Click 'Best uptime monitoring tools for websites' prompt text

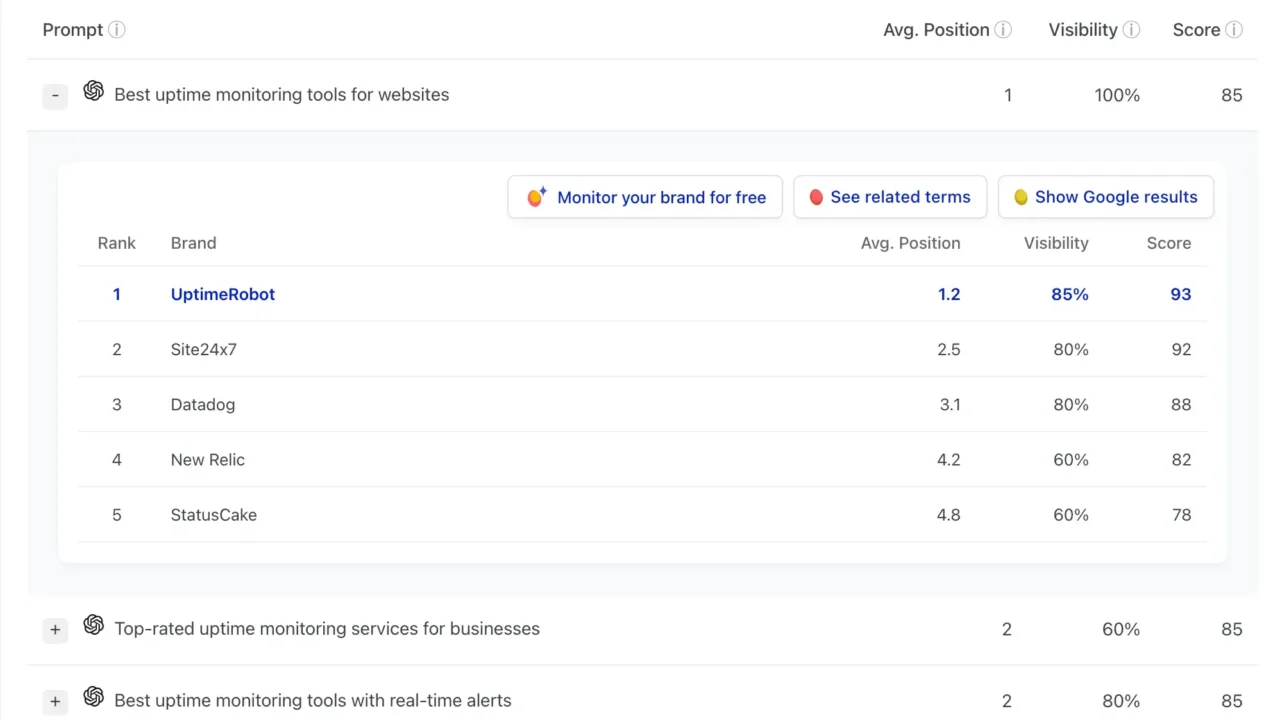click(x=282, y=95)
